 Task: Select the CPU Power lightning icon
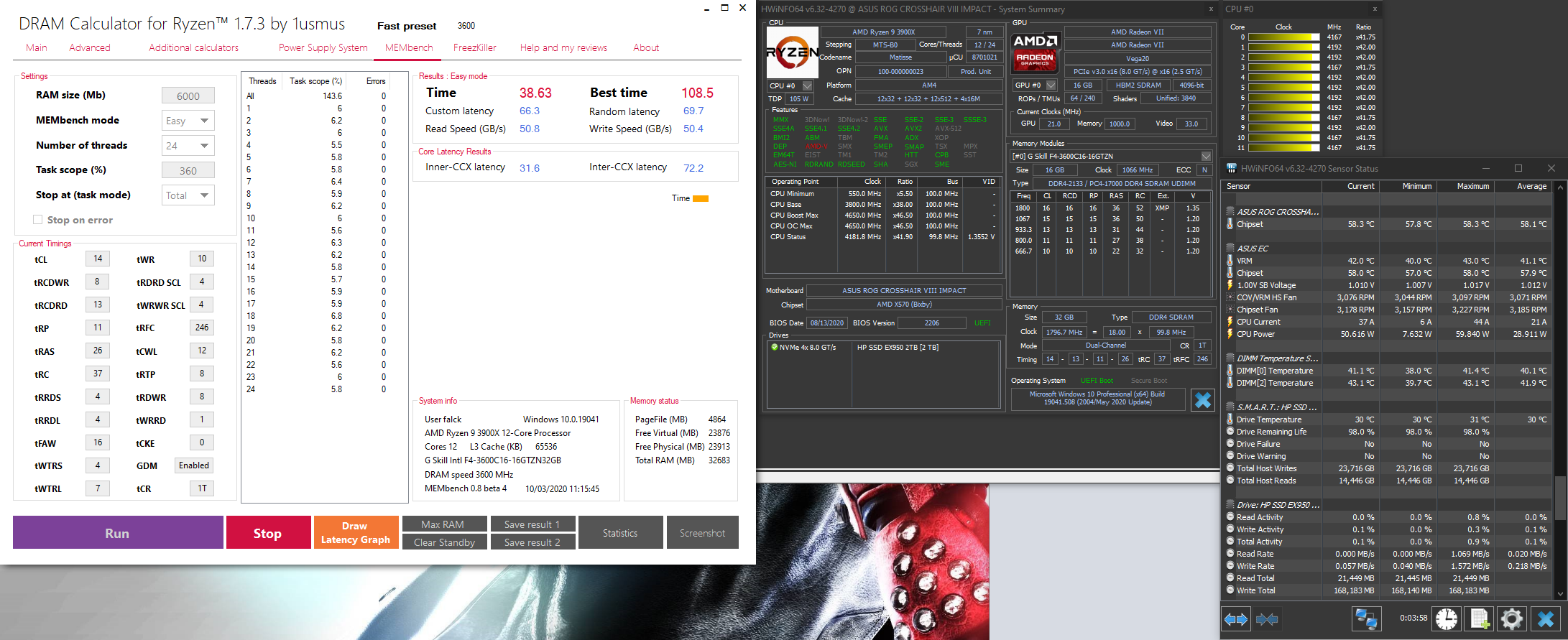click(x=1230, y=334)
